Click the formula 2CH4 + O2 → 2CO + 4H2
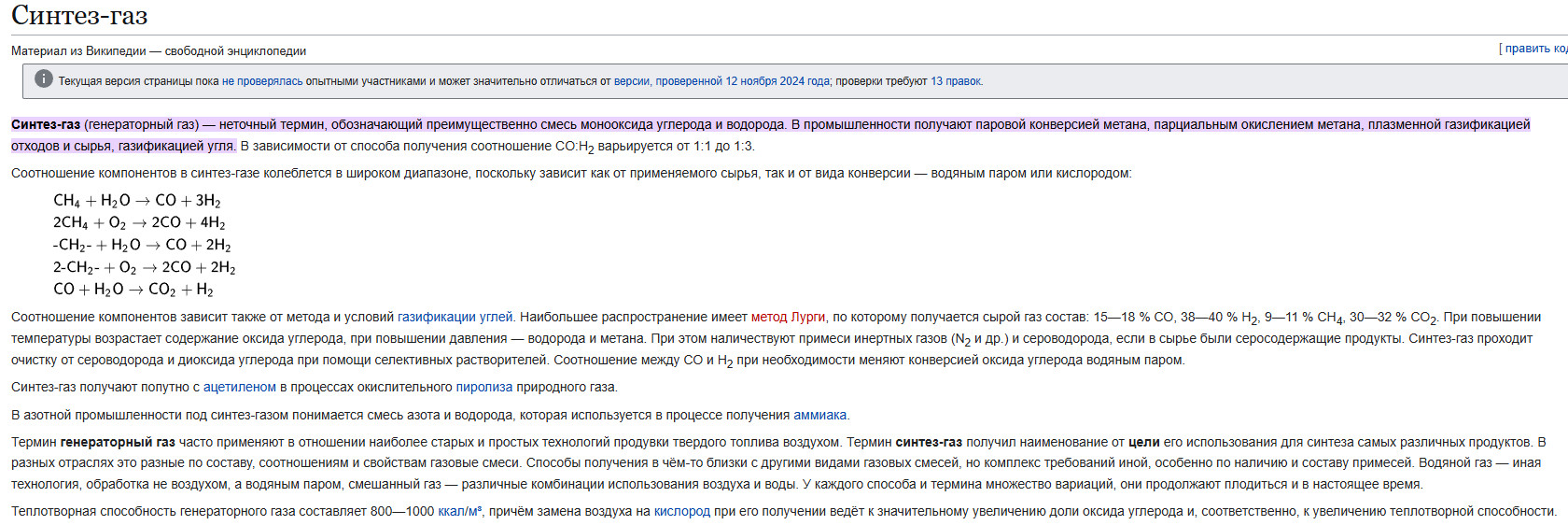This screenshot has height=525, width=1568. 139,222
